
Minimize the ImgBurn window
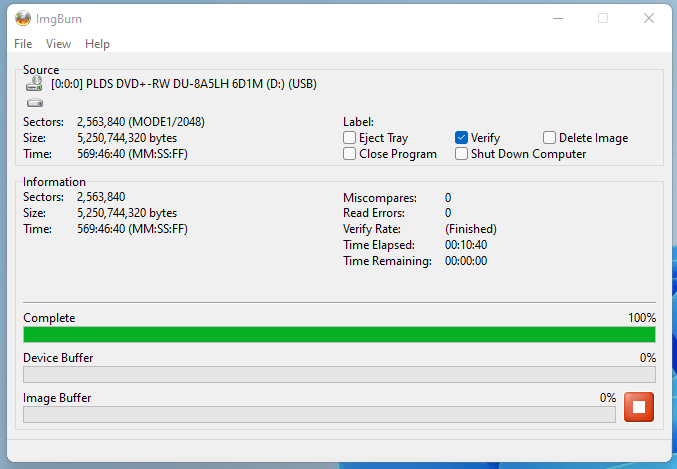[558, 18]
